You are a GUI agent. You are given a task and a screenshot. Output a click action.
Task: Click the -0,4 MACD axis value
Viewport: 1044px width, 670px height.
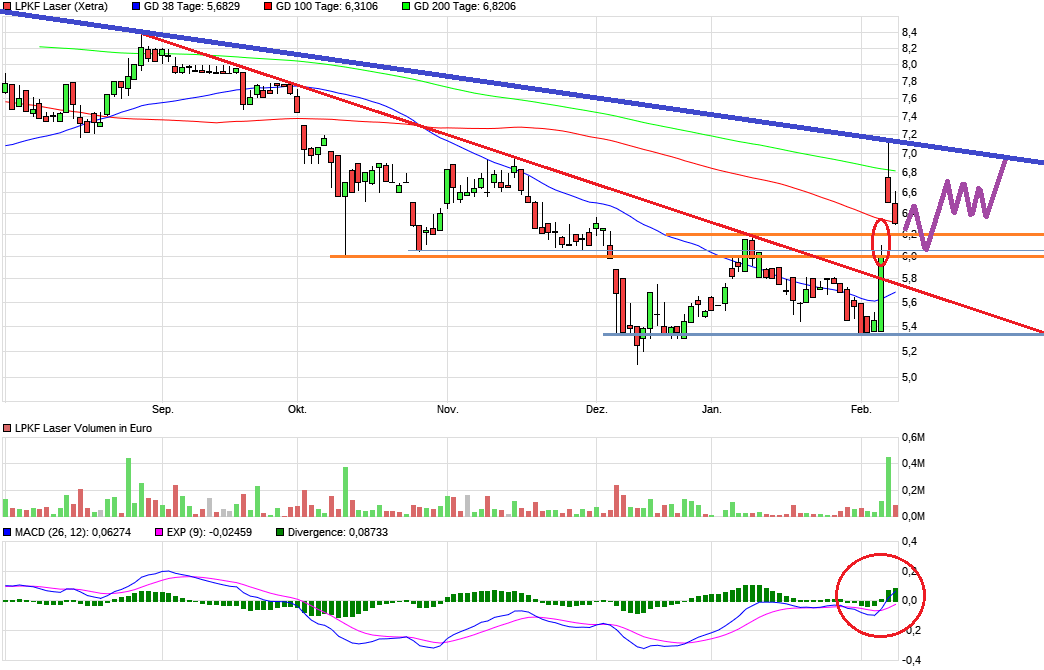click(x=911, y=661)
